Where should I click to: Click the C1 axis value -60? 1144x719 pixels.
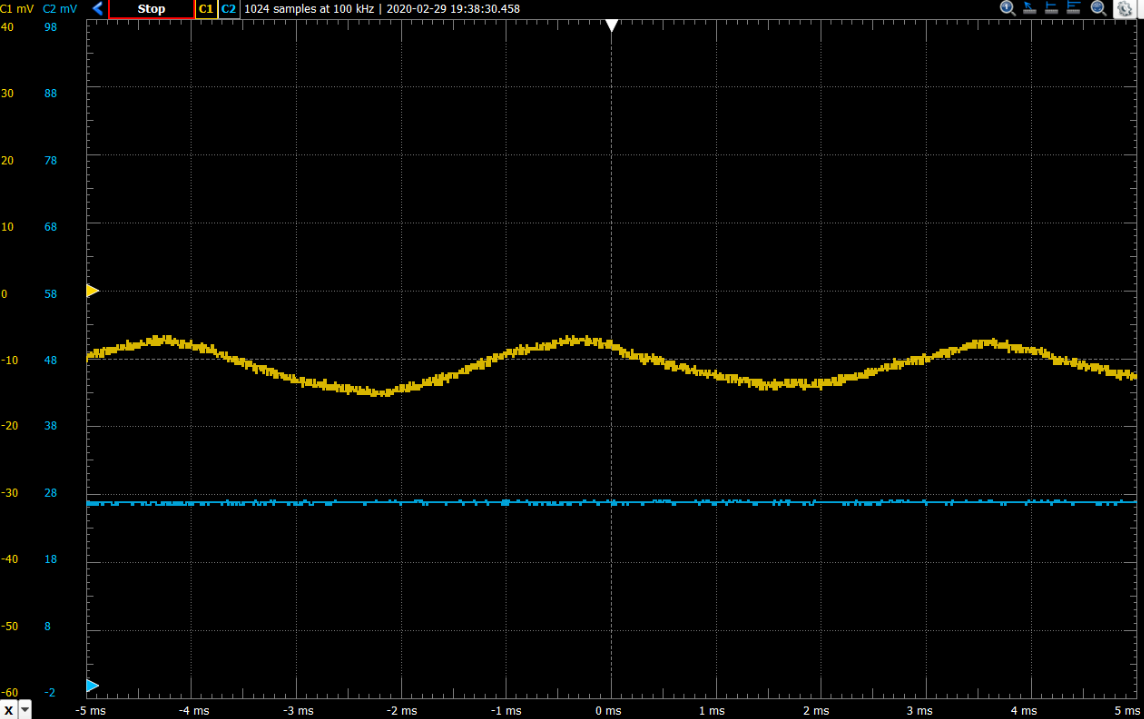(x=9, y=693)
